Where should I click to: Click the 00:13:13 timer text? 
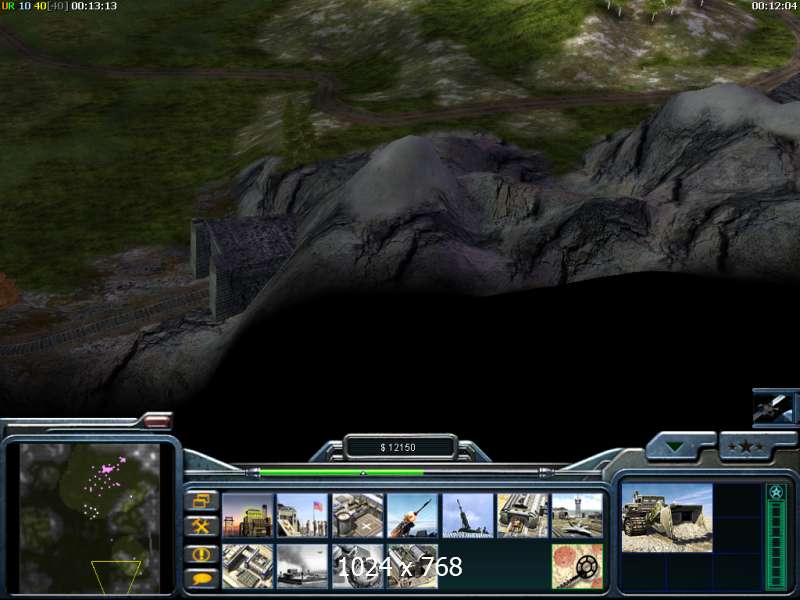pyautogui.click(x=94, y=6)
